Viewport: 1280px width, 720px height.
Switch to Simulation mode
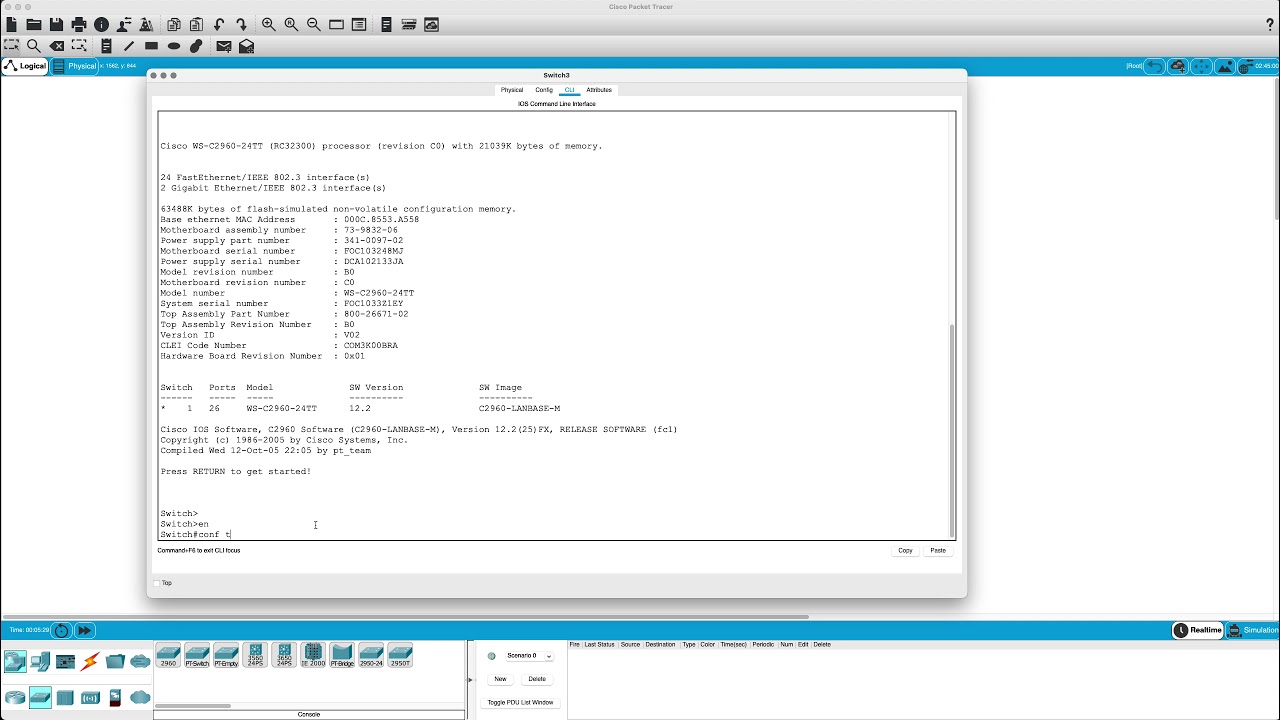click(x=1253, y=630)
